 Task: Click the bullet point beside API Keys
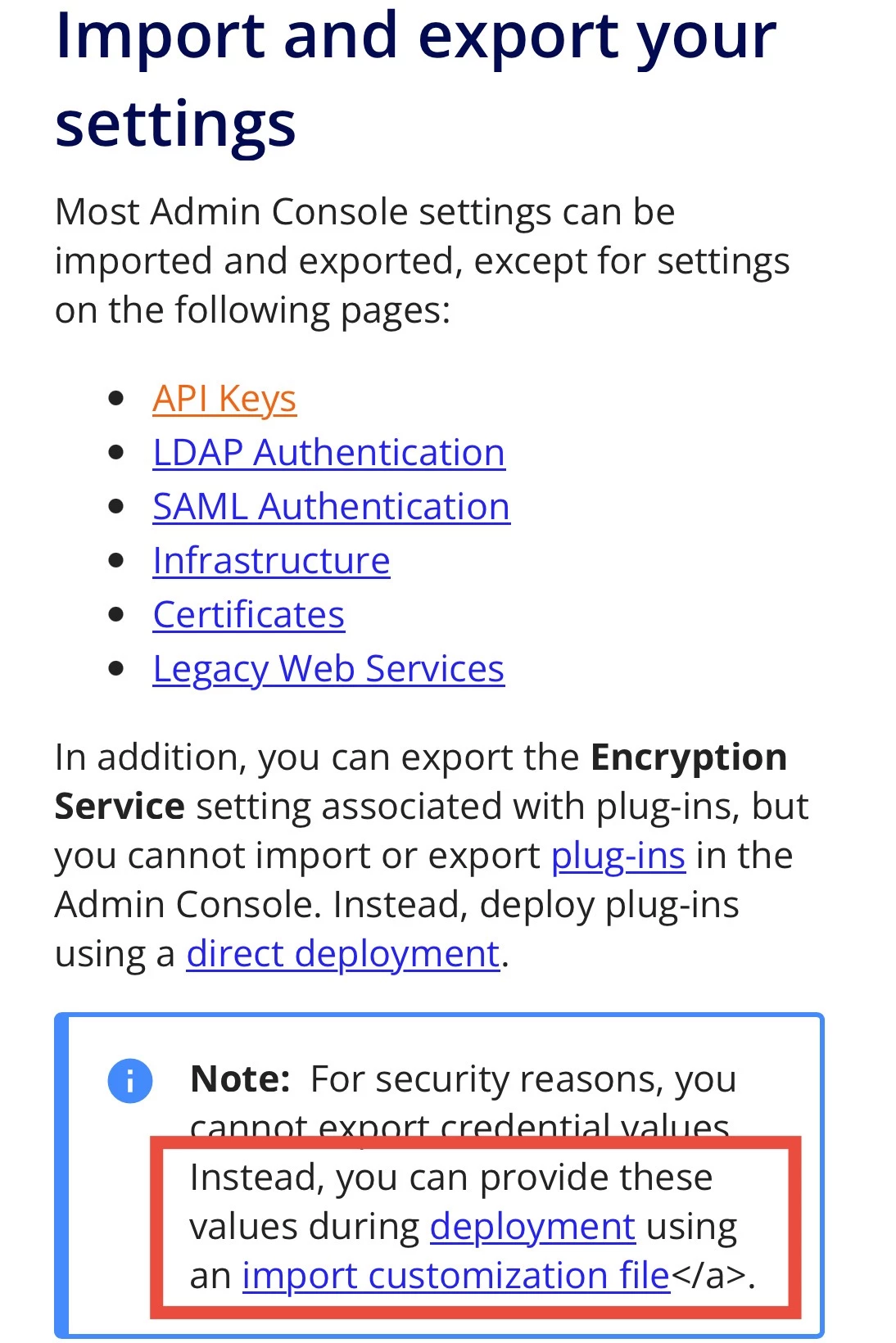(116, 399)
